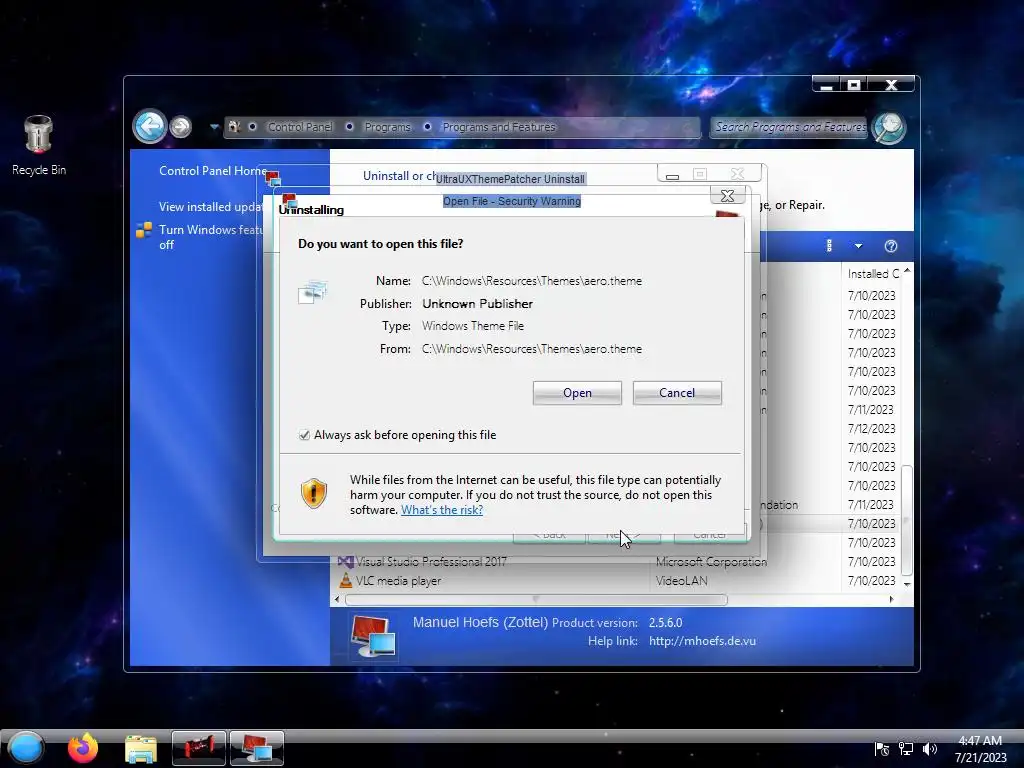Image resolution: width=1024 pixels, height=768 pixels.
Task: Open Turn Windows features on or off
Action: [x=210, y=237]
